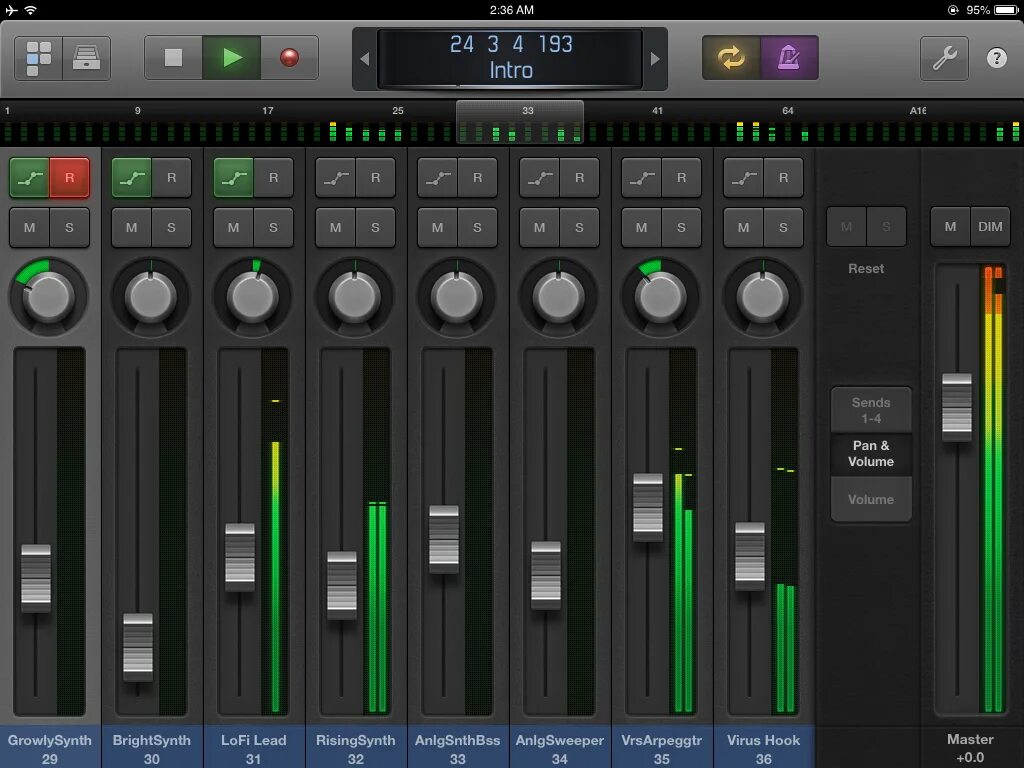Switch to Volume only view
The image size is (1024, 768).
pyautogui.click(x=871, y=499)
